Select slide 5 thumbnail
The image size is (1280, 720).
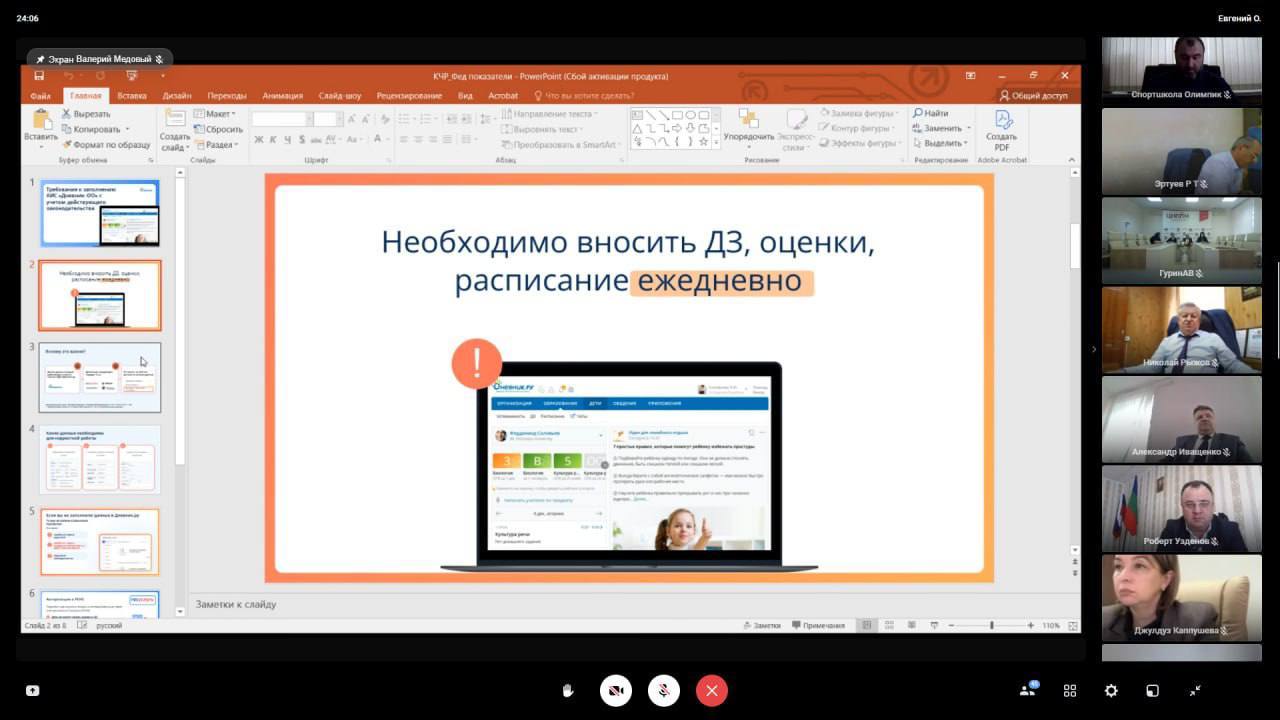point(99,541)
